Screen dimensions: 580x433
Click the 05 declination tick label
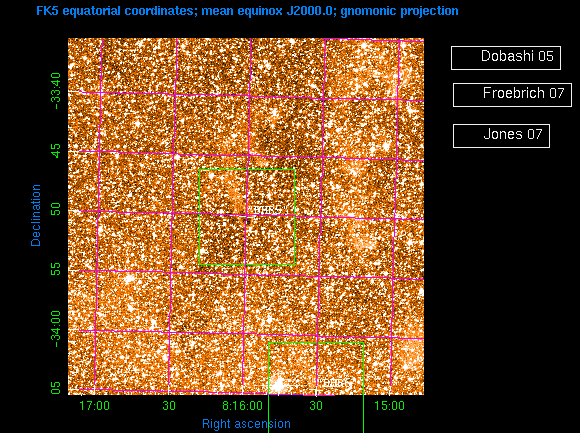coord(55,388)
